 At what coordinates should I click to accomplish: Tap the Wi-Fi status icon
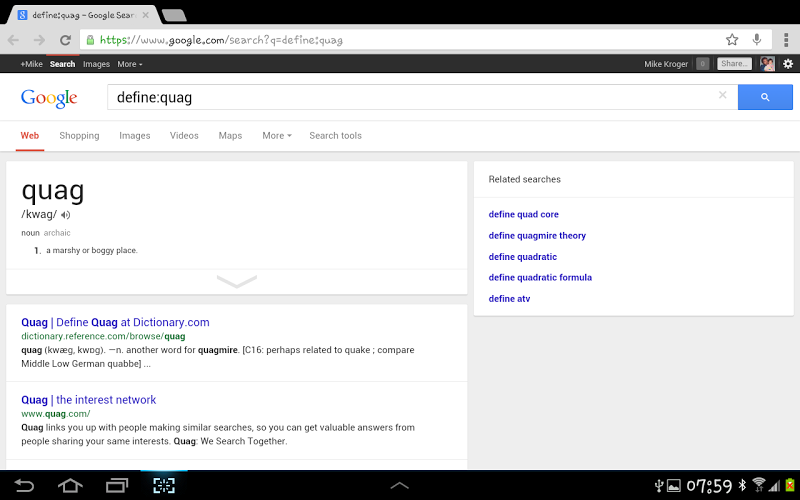[759, 485]
